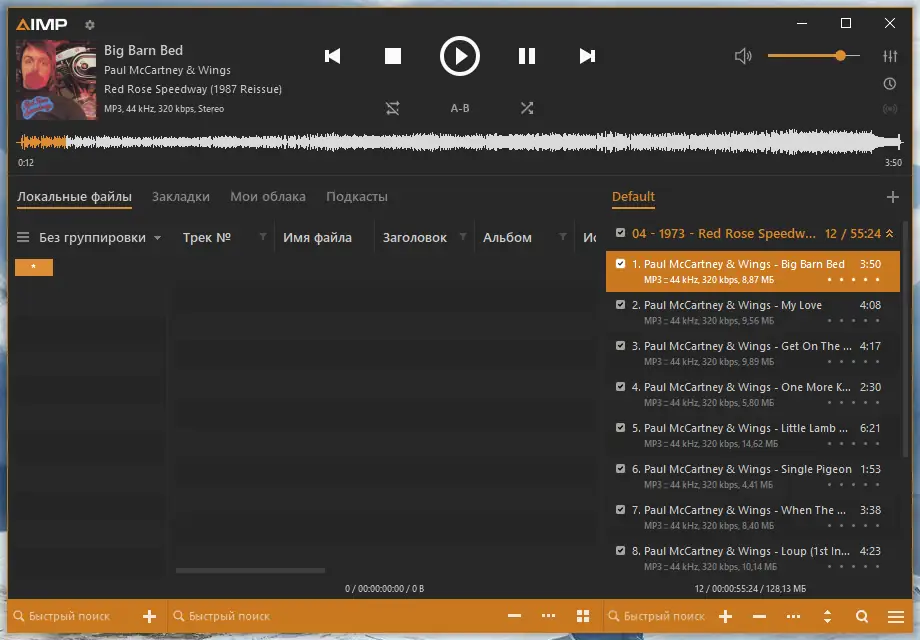Open the Заголовок column filter
Viewport: 920px width, 640px height.
pyautogui.click(x=463, y=236)
